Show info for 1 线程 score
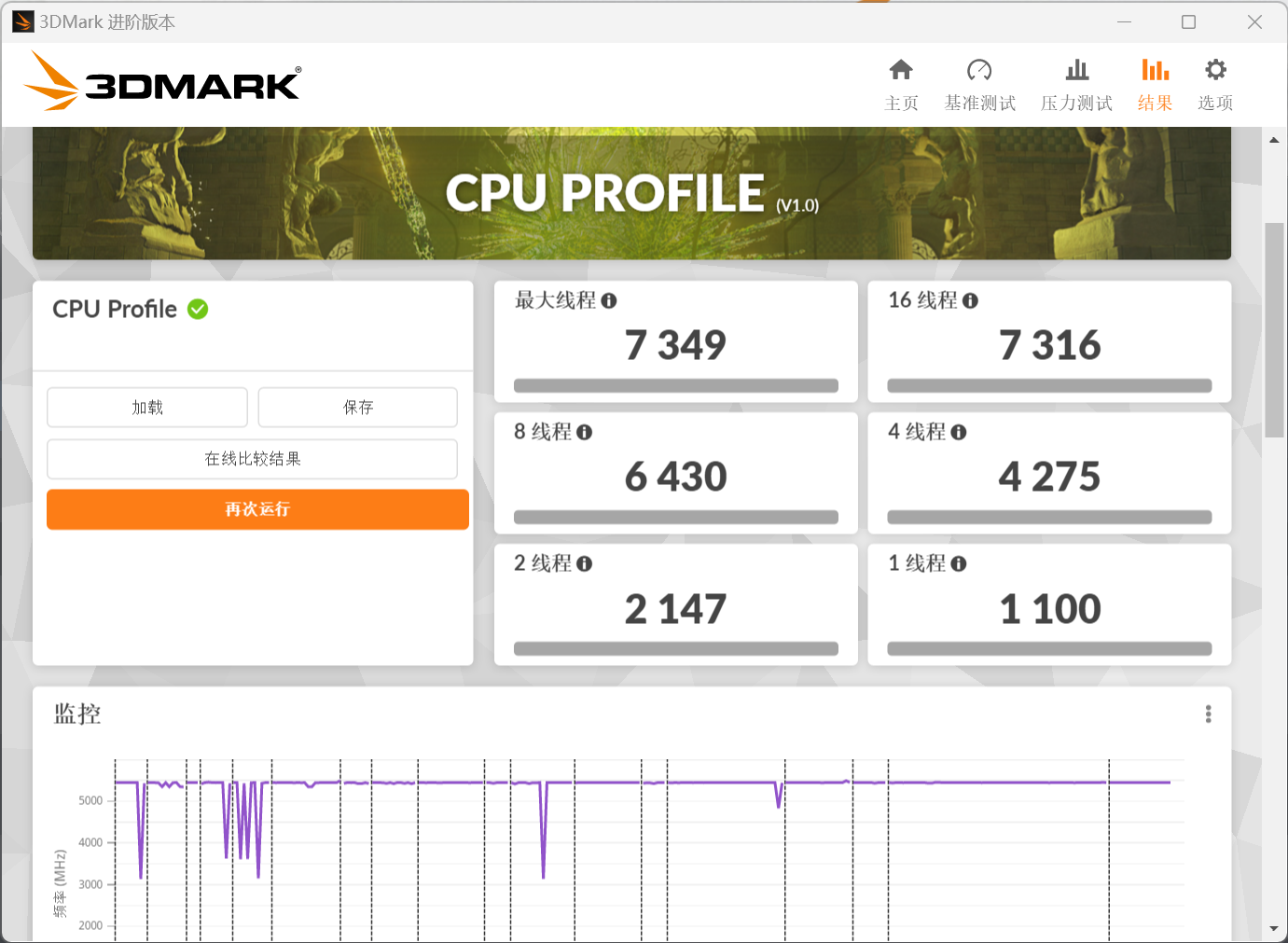 click(959, 563)
